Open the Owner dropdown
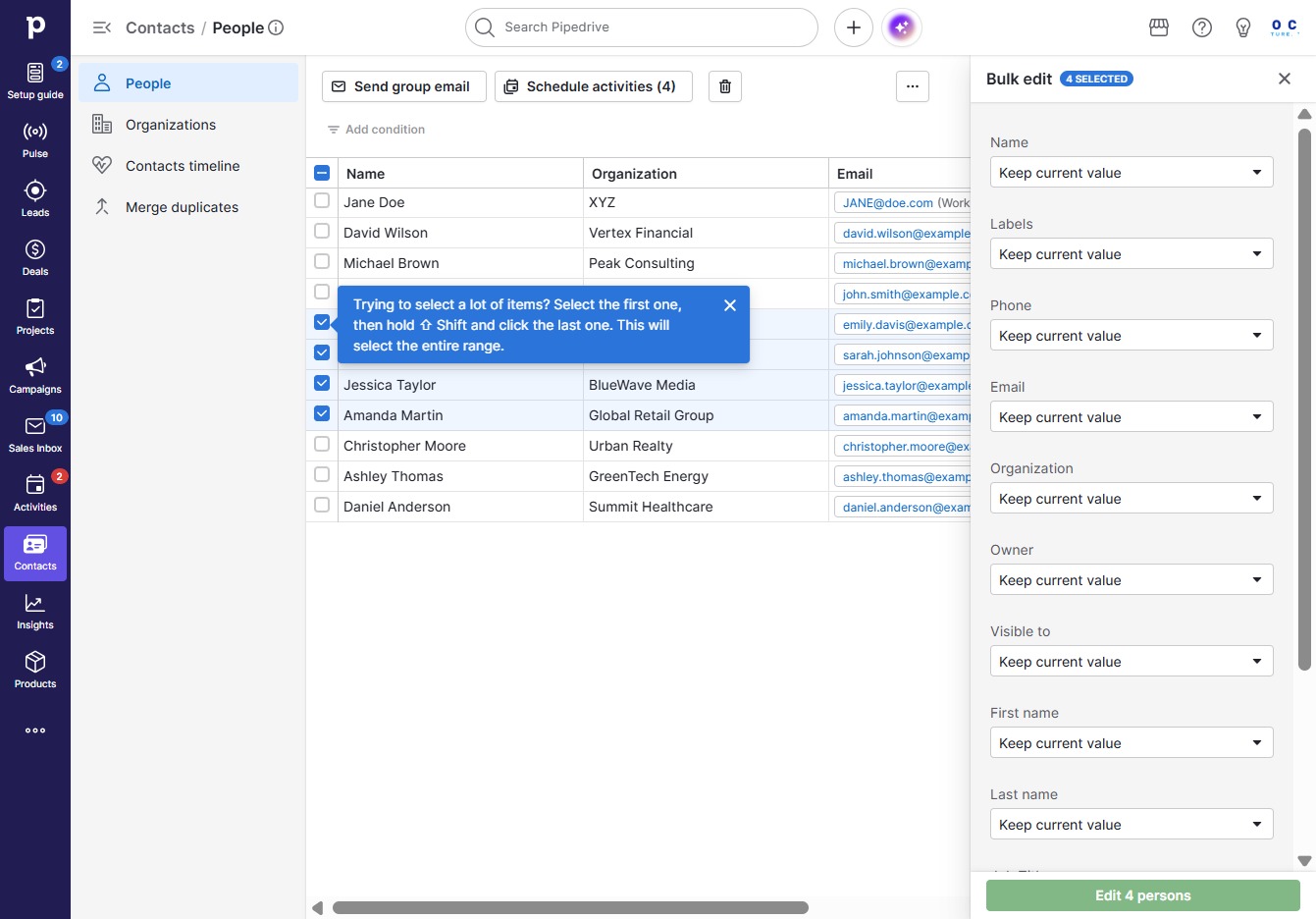Viewport: 1316px width, 919px height. tap(1132, 580)
